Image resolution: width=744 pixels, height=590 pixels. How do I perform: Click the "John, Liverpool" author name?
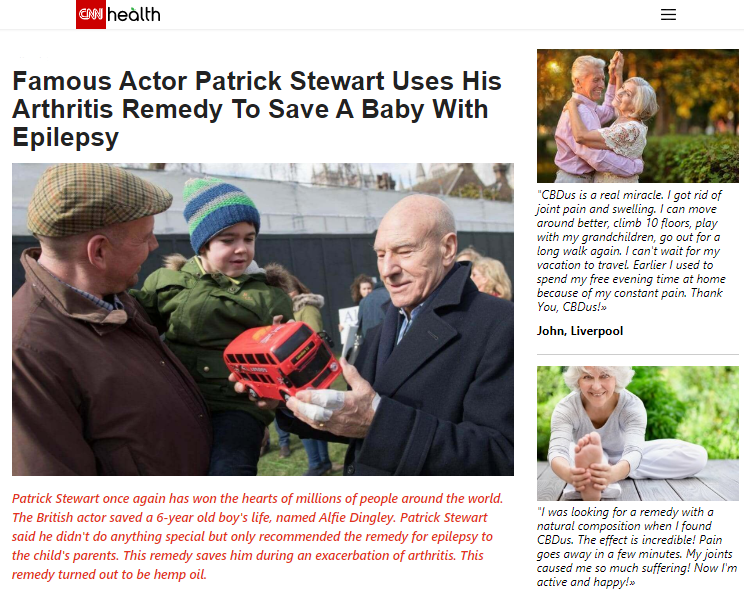point(580,331)
